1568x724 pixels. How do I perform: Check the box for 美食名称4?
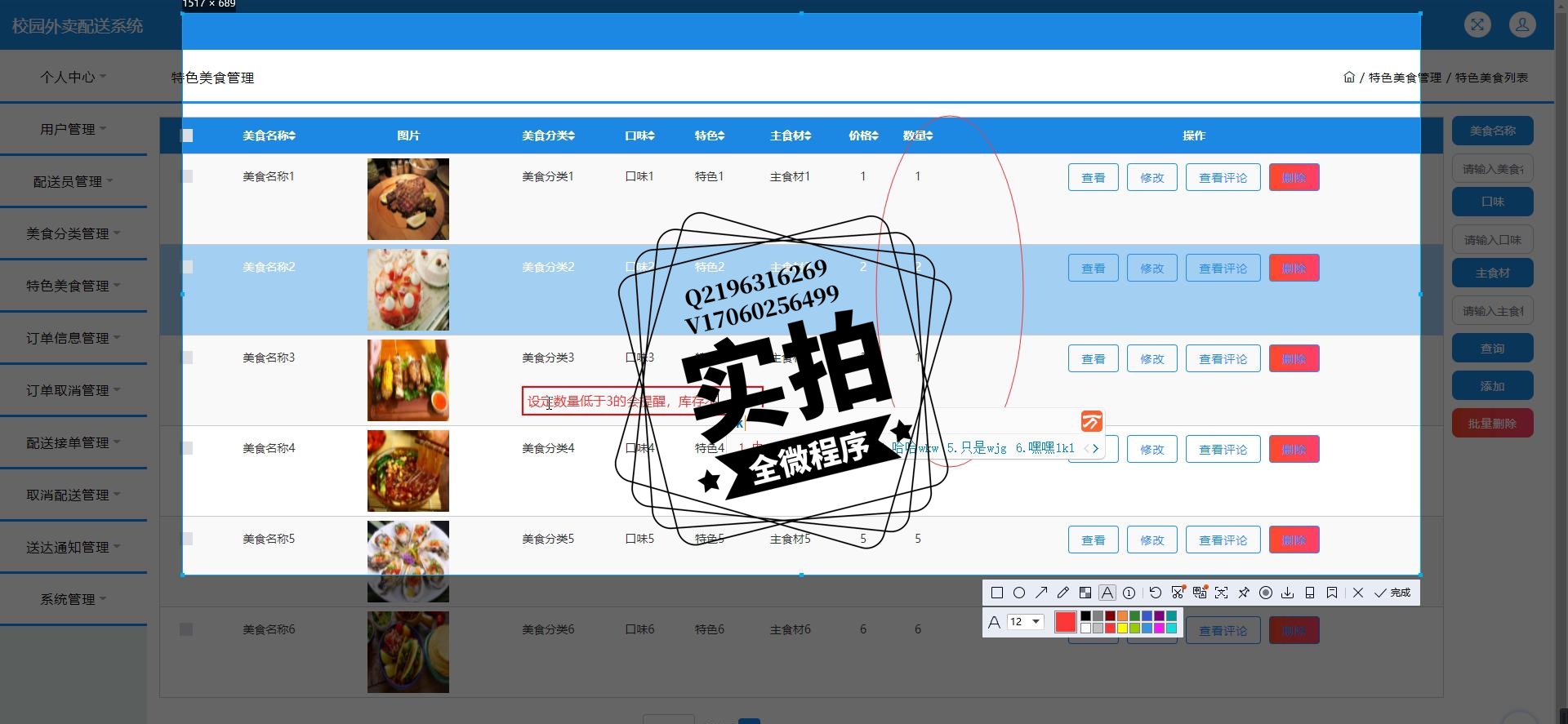[187, 448]
